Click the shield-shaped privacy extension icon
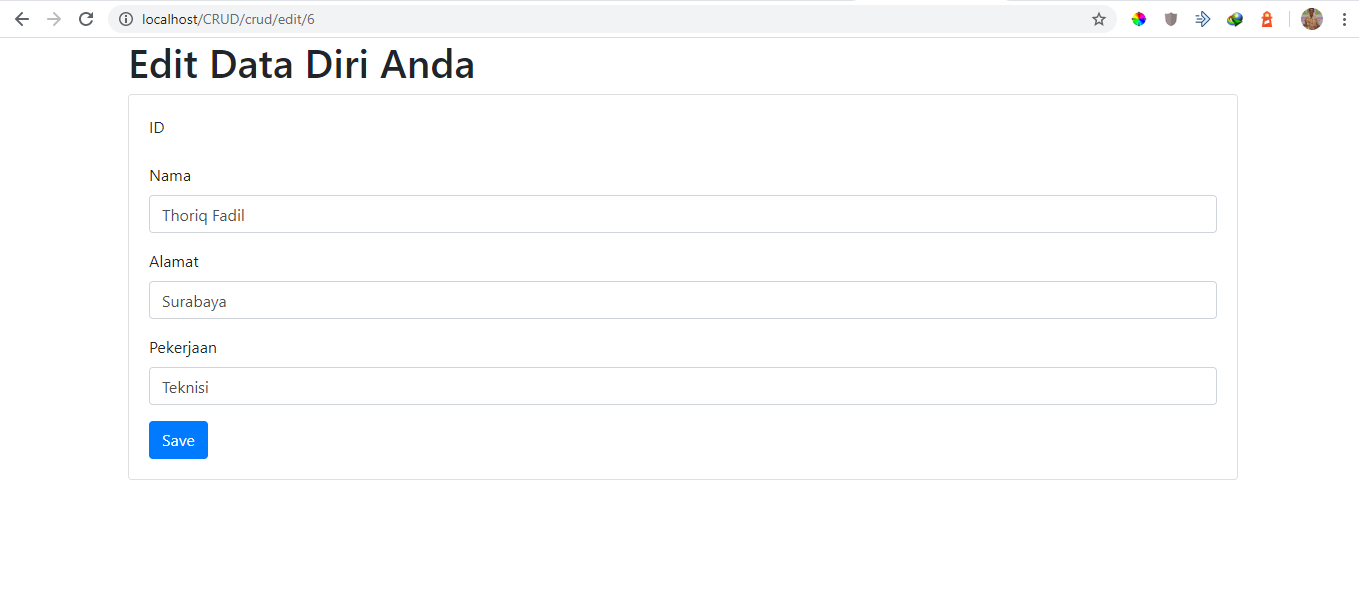The width and height of the screenshot is (1359, 594). 1170,18
